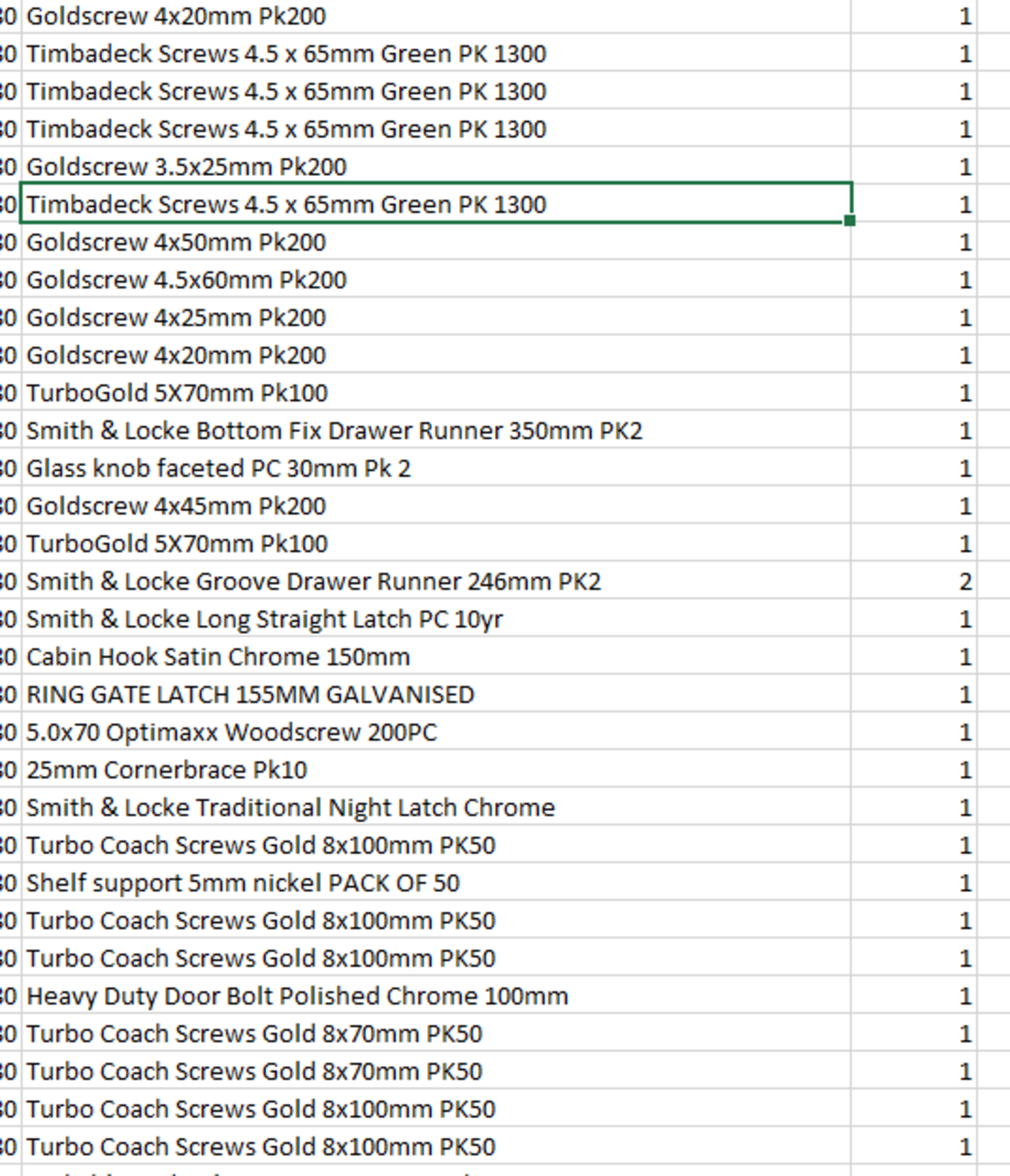The image size is (1010, 1176).
Task: Click quantity 1 in the 25mm Cornerbrace row
Action: tap(914, 769)
